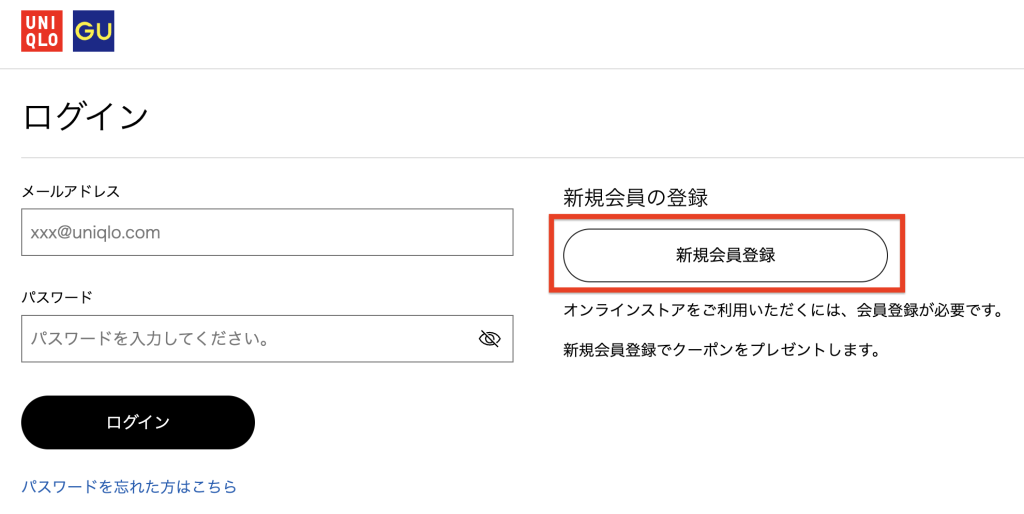Open the パスワードを忘れた方はこちら link
The width and height of the screenshot is (1024, 514).
[129, 487]
